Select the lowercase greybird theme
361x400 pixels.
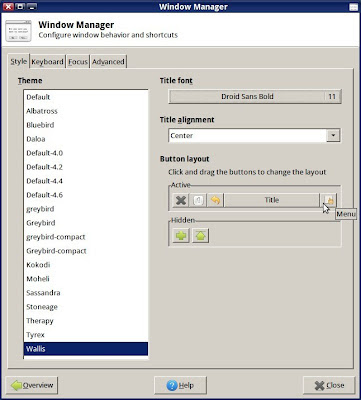[x=86, y=209]
